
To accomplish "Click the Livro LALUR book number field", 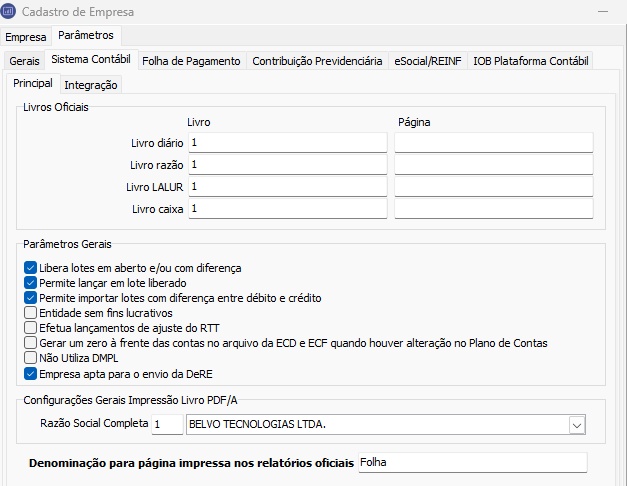I will pyautogui.click(x=288, y=187).
